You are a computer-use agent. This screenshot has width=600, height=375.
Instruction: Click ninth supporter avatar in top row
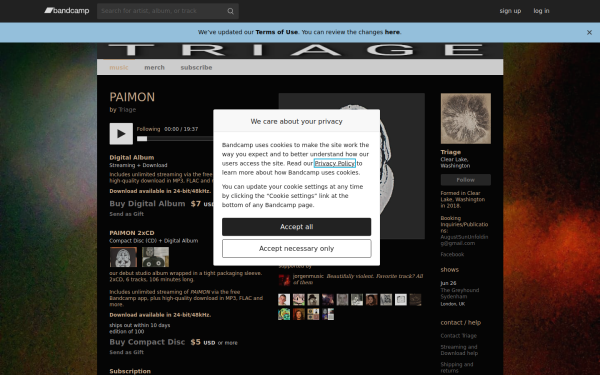tap(401, 300)
